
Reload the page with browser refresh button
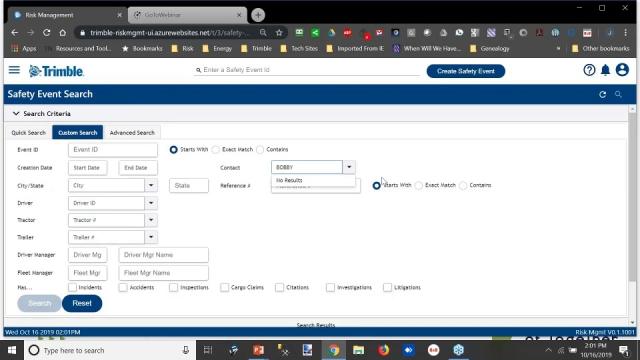click(x=47, y=33)
